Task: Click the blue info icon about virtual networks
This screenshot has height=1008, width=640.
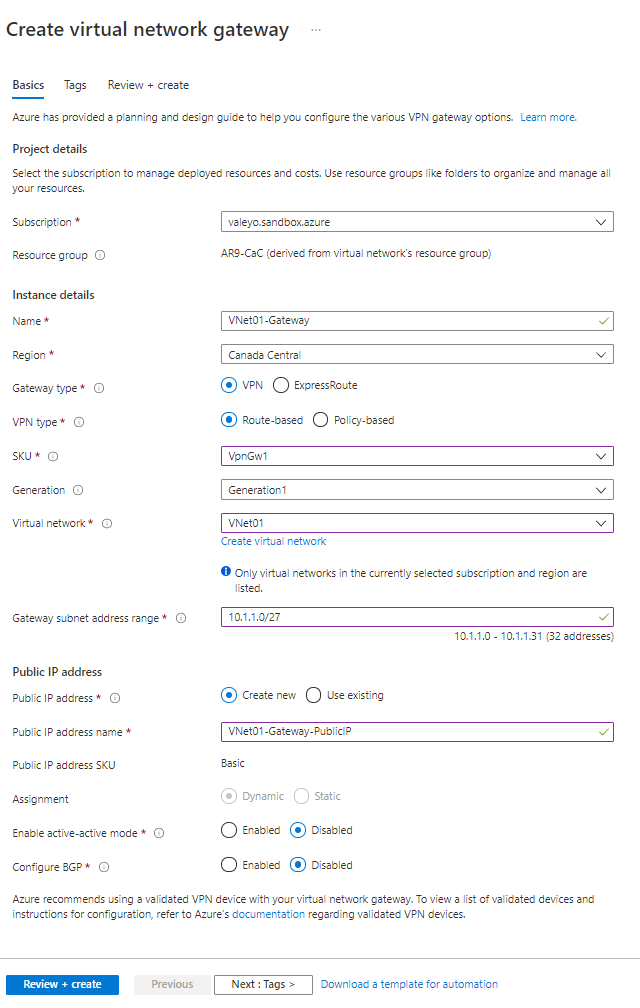Action: pyautogui.click(x=226, y=571)
